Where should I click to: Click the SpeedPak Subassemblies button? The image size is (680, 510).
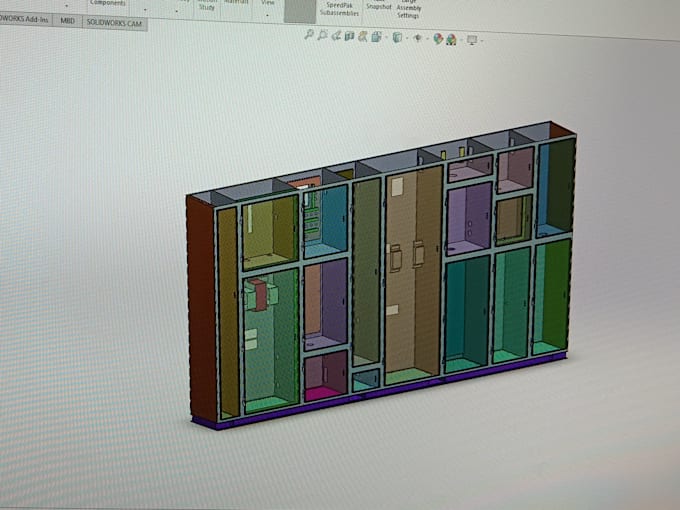[x=339, y=9]
